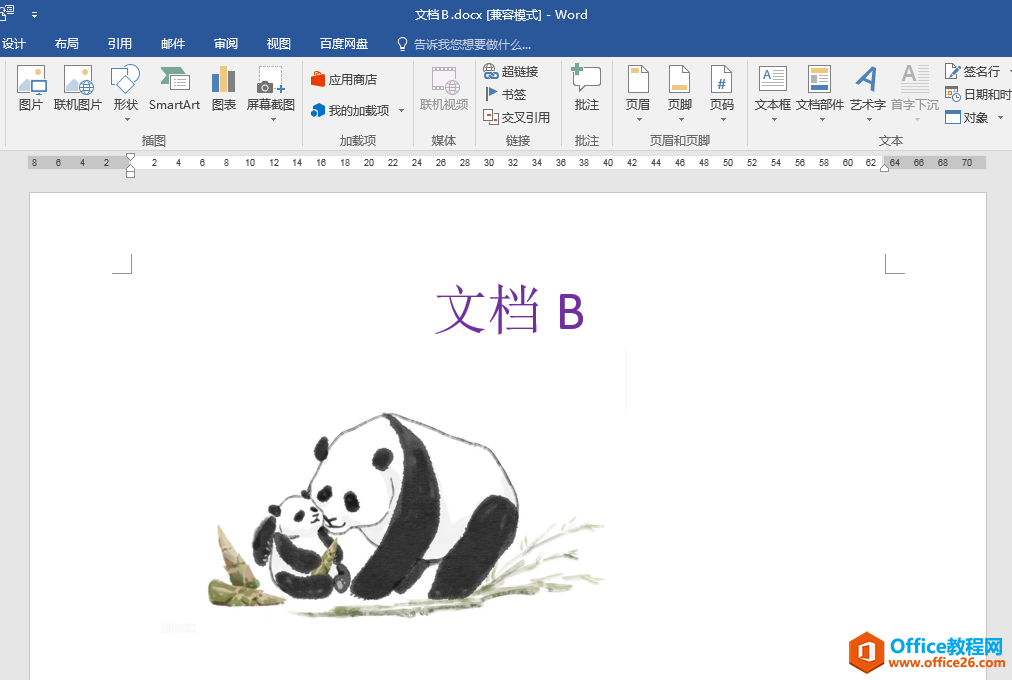
Task: Insert a 超链接 hyperlink
Action: 511,71
